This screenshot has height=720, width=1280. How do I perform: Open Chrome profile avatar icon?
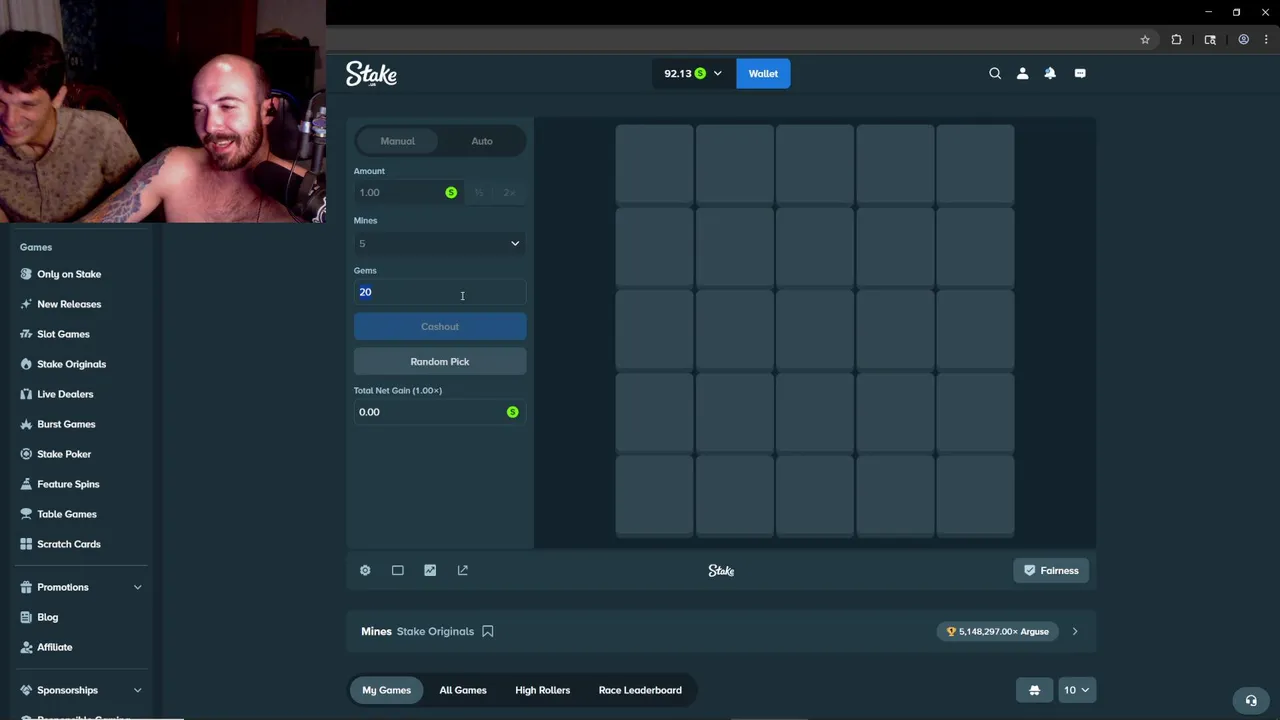click(x=1243, y=40)
